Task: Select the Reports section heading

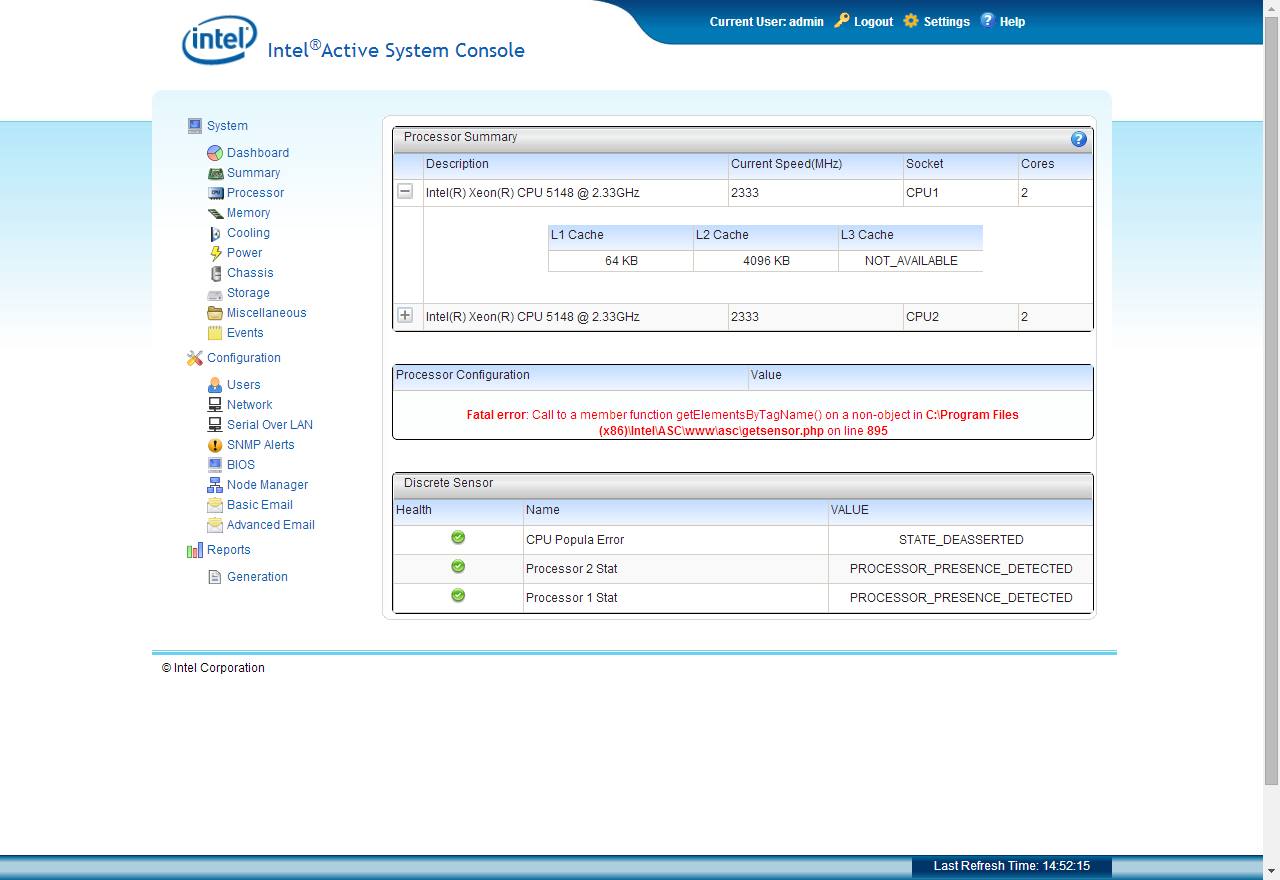Action: coord(229,550)
